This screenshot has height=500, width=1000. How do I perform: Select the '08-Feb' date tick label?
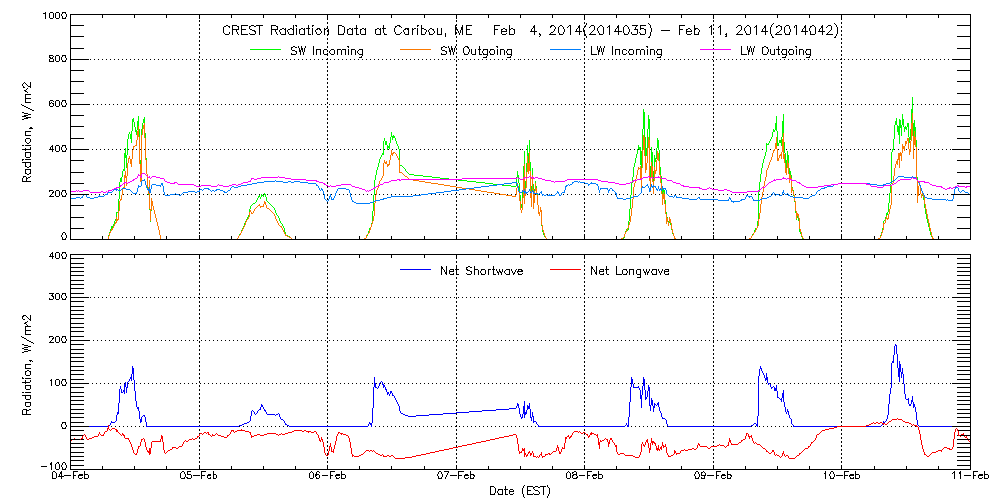(x=584, y=477)
